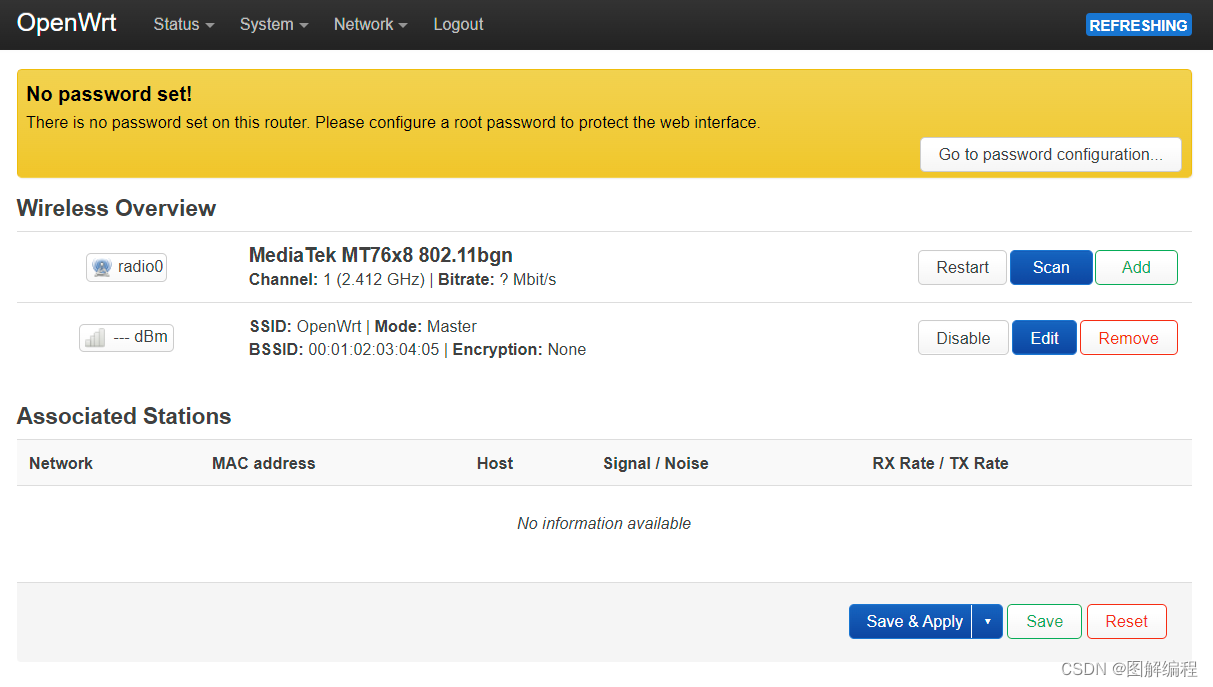Edit the OpenWrt SSID settings
Screen dimensions: 1213x687
(x=1044, y=338)
